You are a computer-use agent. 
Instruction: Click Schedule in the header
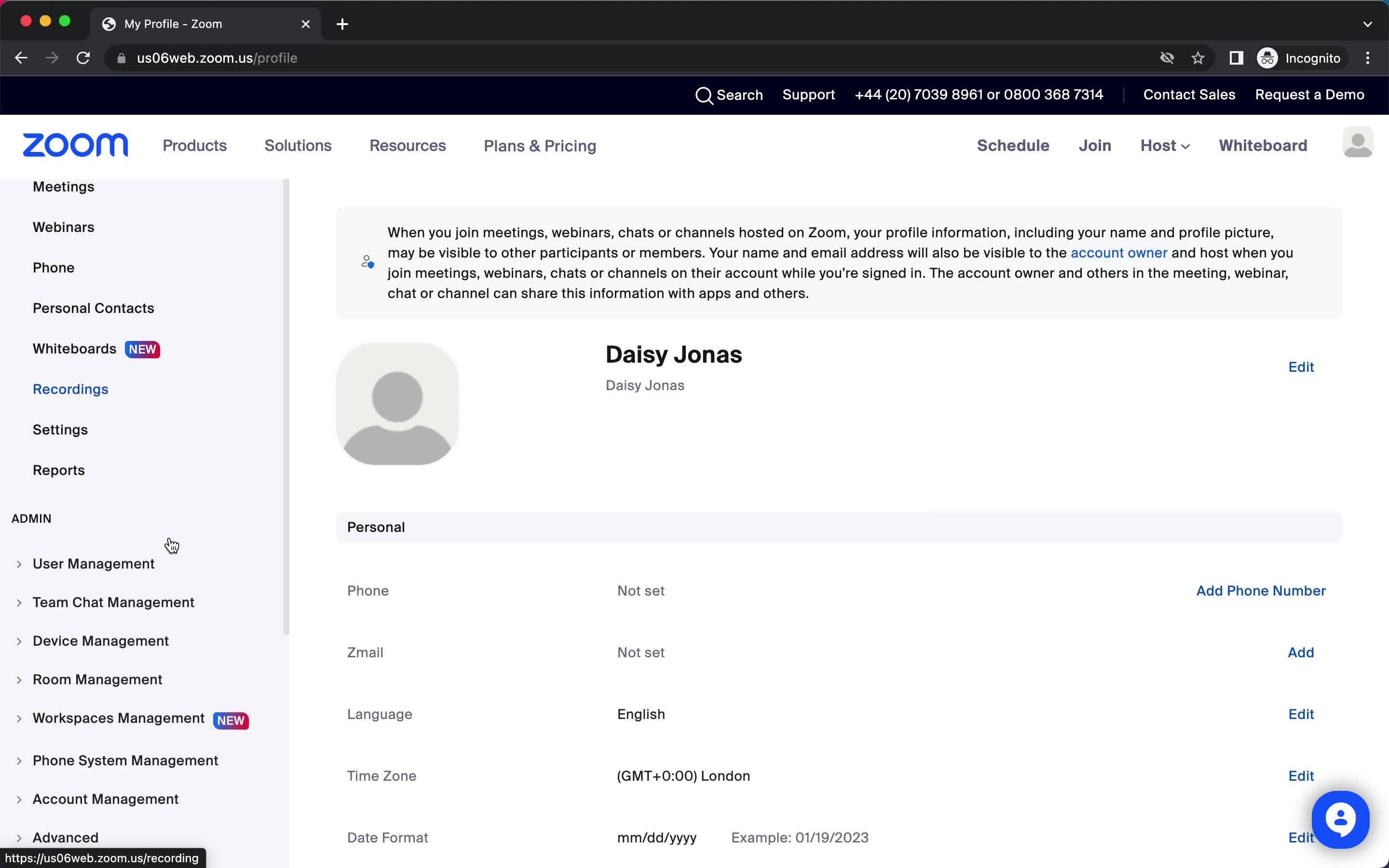(1013, 146)
